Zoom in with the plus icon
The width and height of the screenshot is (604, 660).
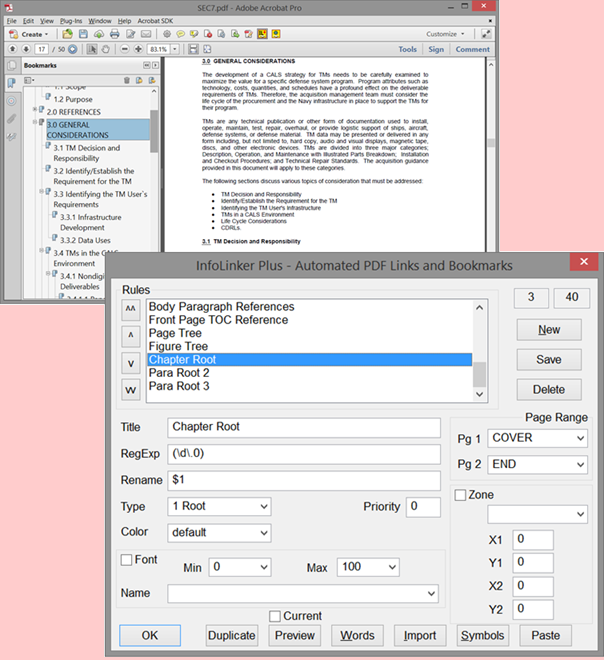click(138, 49)
